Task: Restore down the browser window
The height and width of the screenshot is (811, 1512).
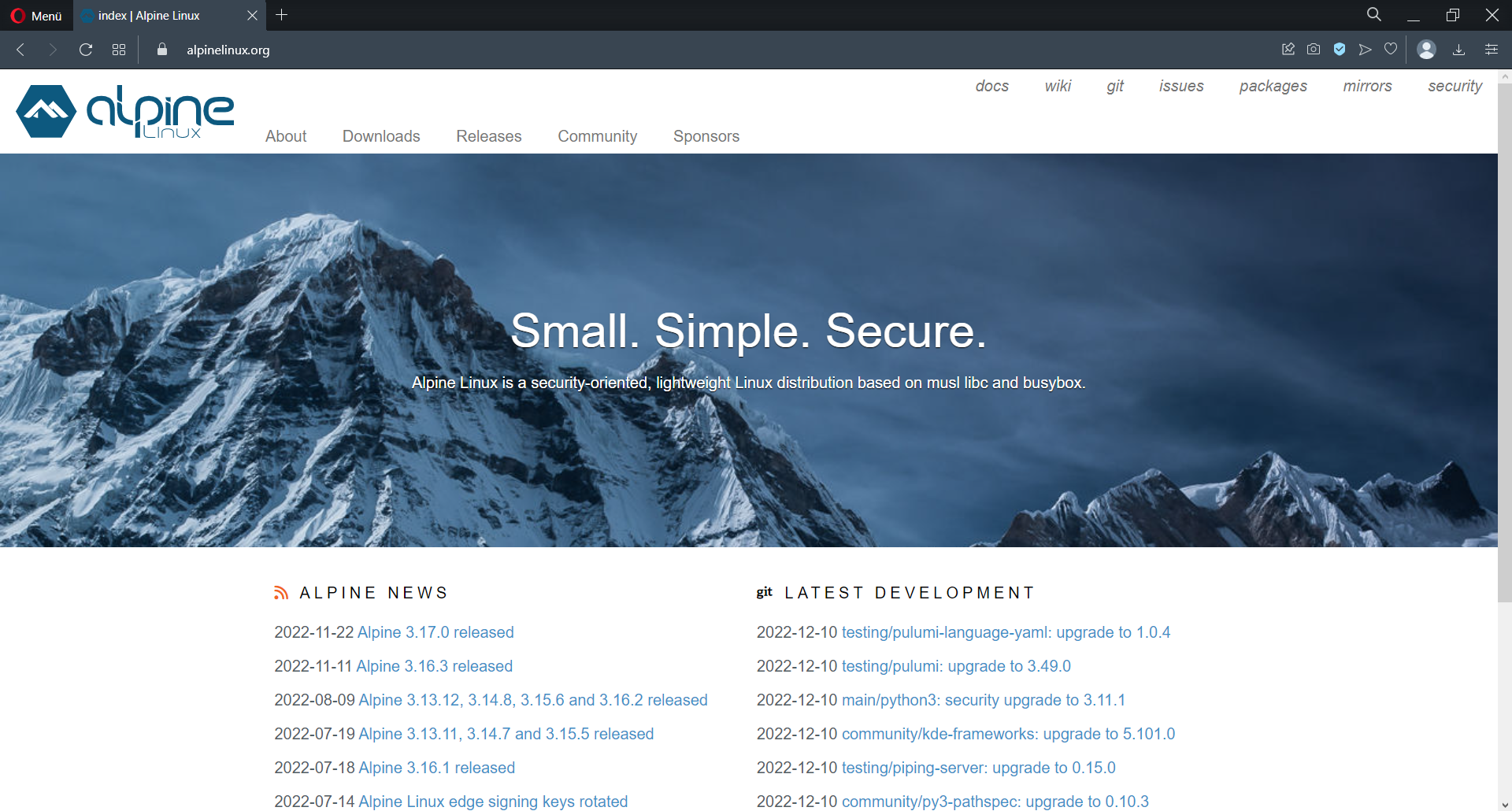Action: coord(1453,15)
